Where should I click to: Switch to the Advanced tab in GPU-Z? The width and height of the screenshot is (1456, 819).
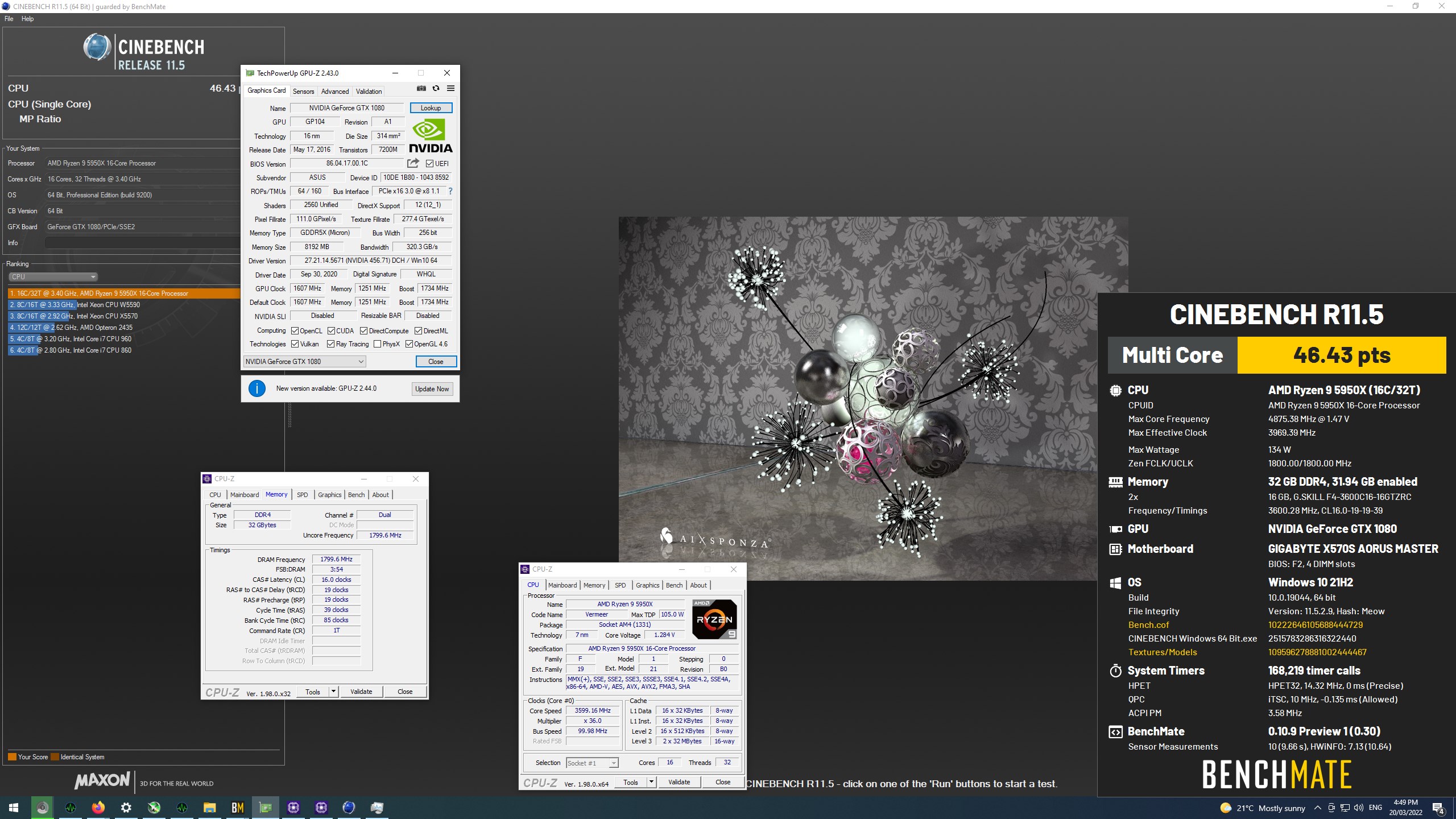(x=335, y=92)
